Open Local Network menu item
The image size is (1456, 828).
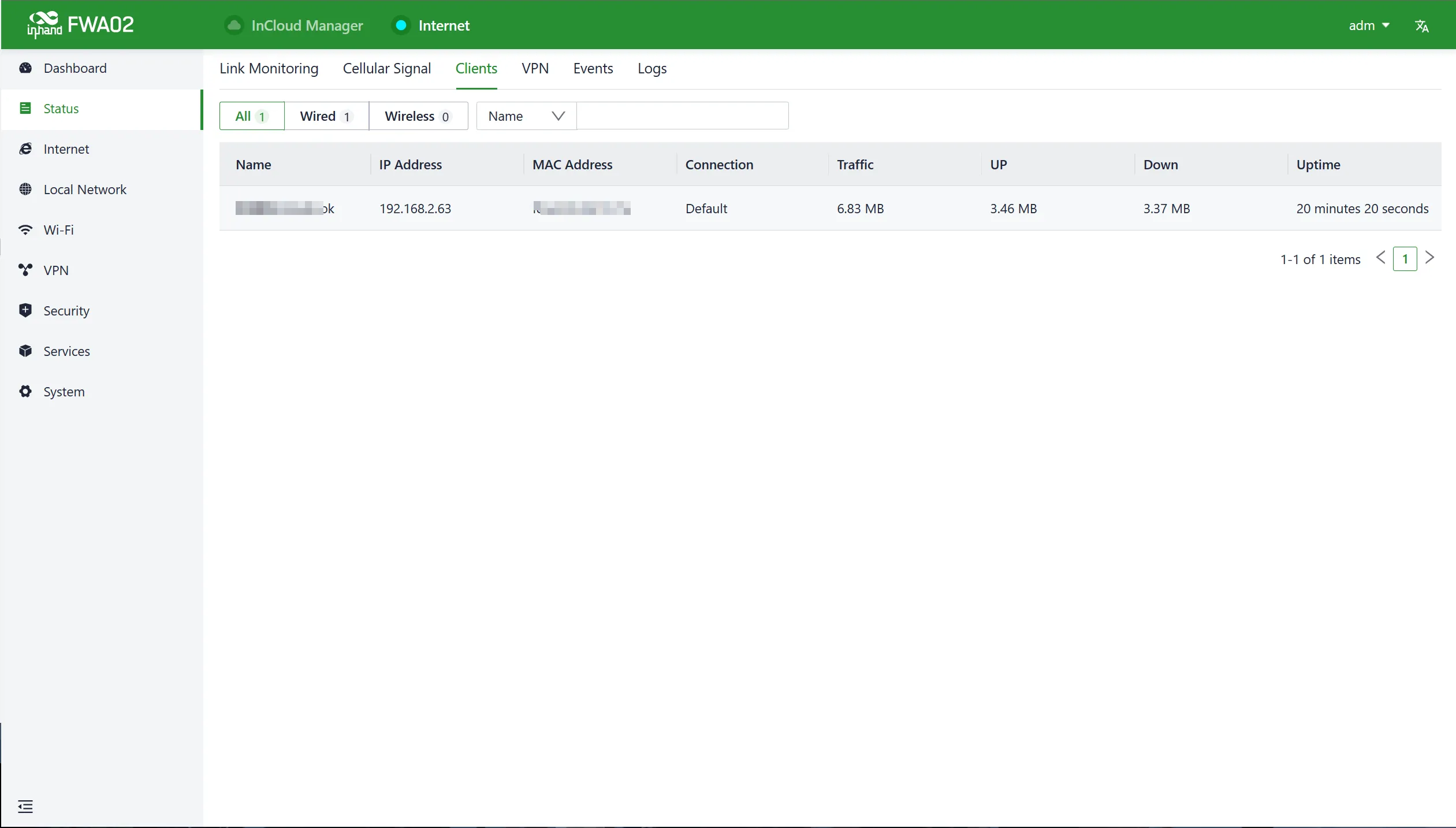point(102,190)
